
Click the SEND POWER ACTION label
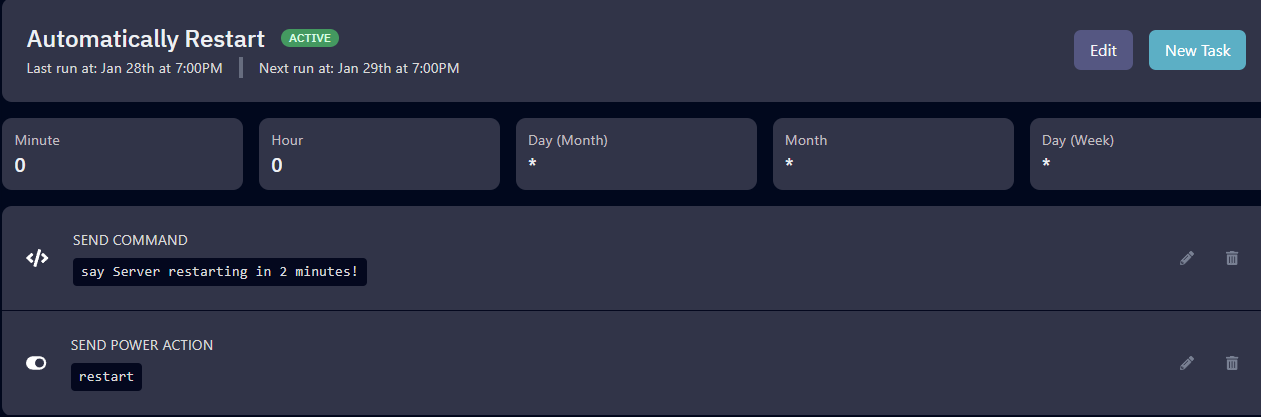[x=142, y=345]
